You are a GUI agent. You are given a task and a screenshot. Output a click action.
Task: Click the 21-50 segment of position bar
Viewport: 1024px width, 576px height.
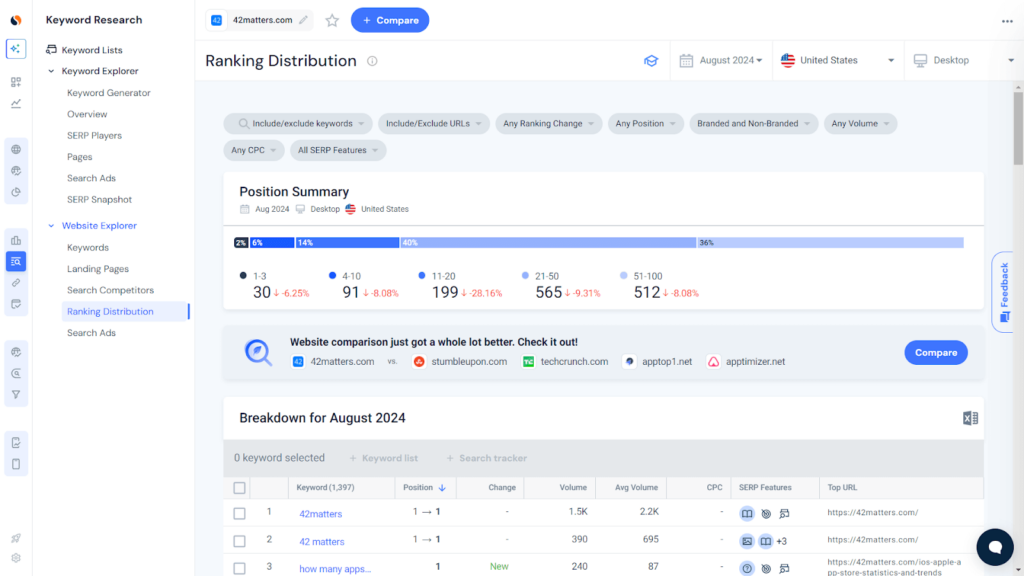click(547, 243)
